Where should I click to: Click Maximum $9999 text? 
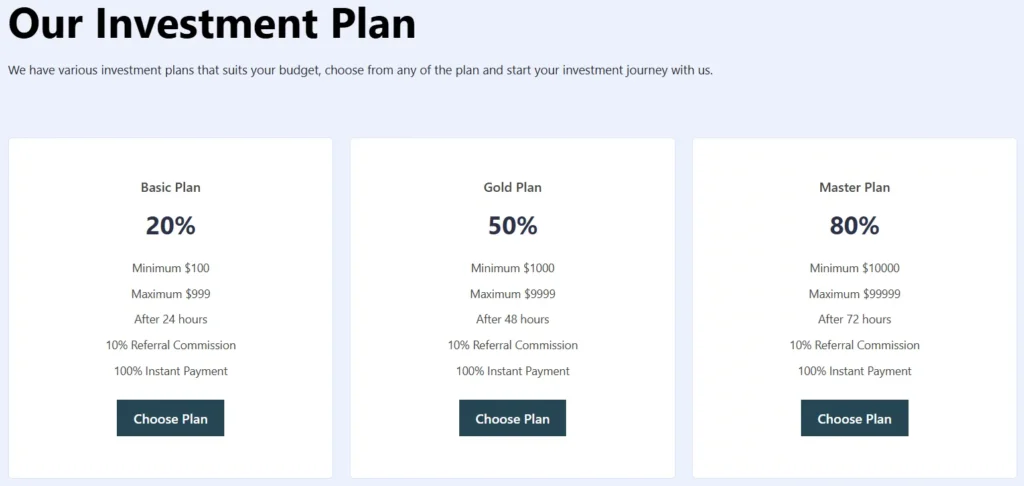point(512,294)
